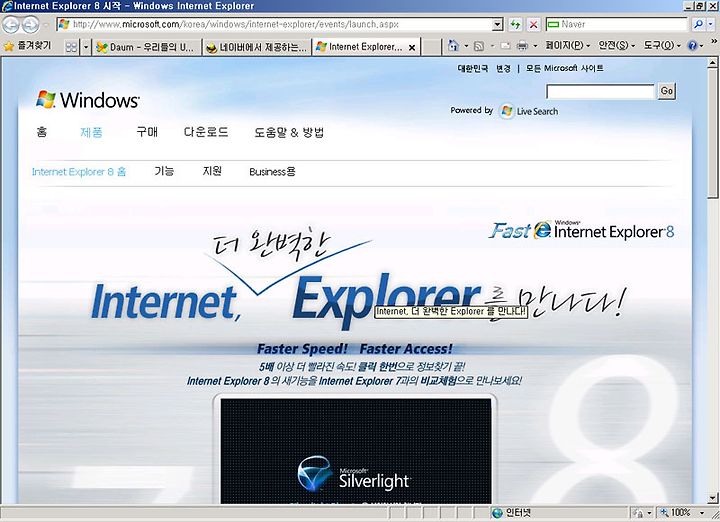Open the 제품 navigation link
This screenshot has height=522, width=720.
[91, 132]
